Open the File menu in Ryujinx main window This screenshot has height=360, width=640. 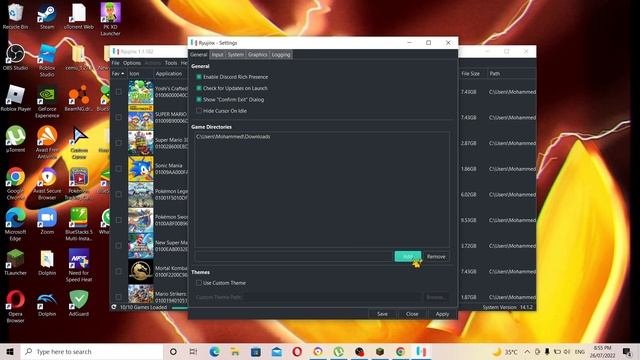(x=116, y=63)
